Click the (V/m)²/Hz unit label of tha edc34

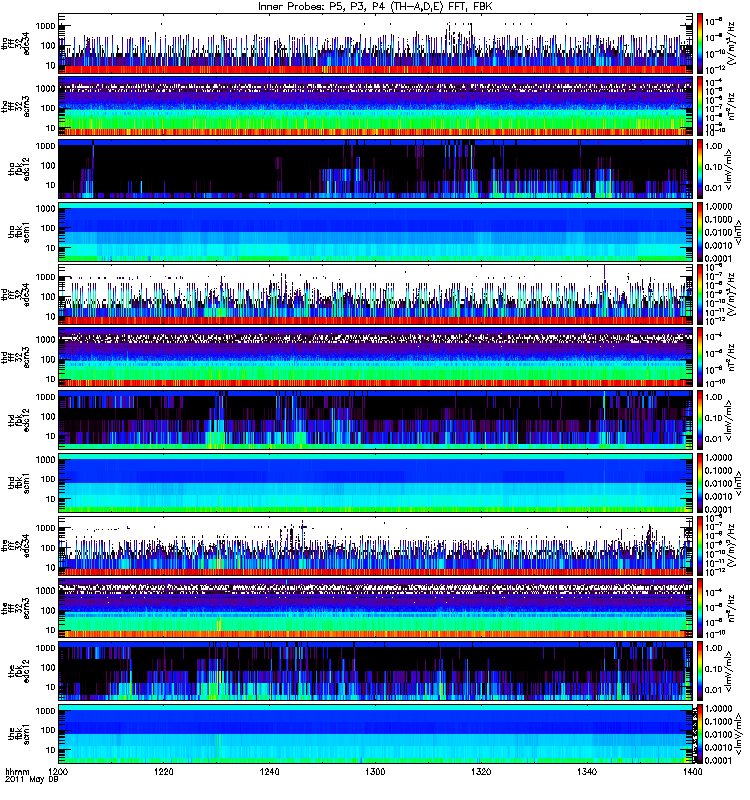point(732,44)
